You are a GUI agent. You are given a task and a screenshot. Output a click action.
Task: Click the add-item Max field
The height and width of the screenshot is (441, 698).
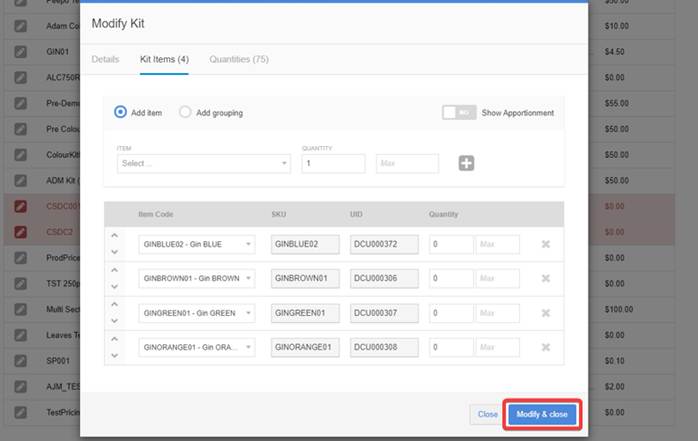(x=407, y=163)
